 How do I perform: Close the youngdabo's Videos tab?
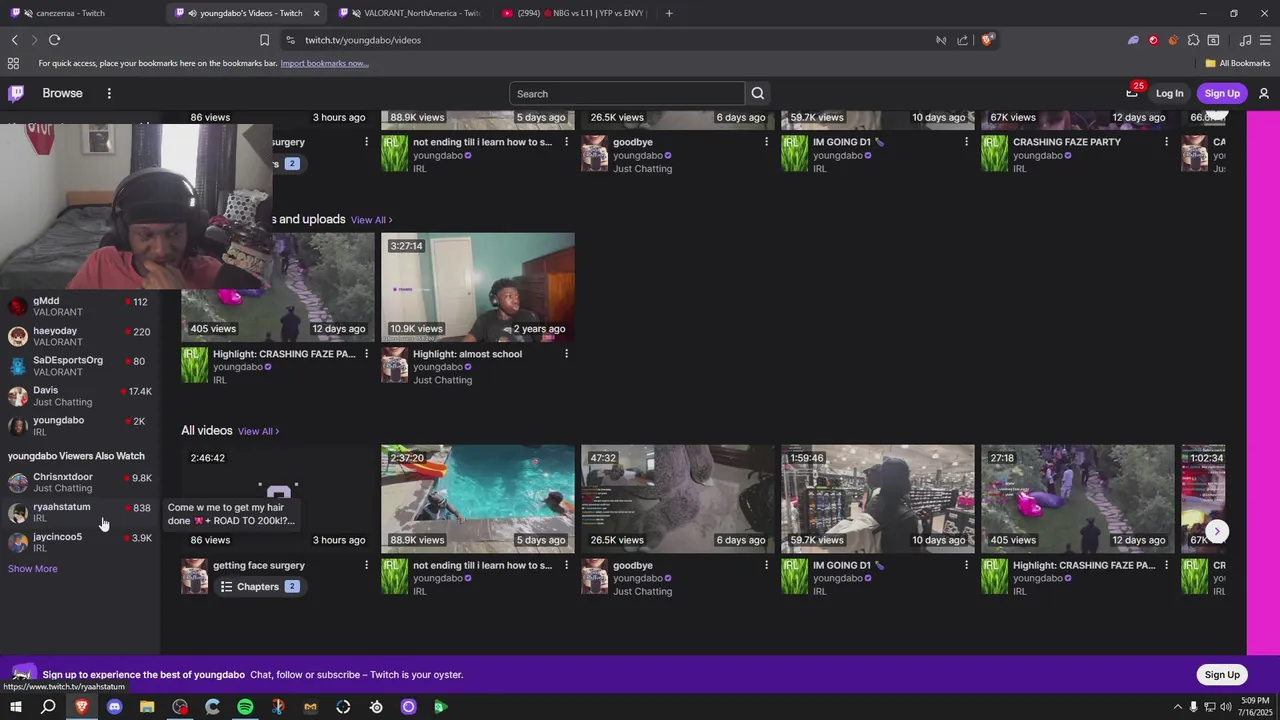pos(317,13)
